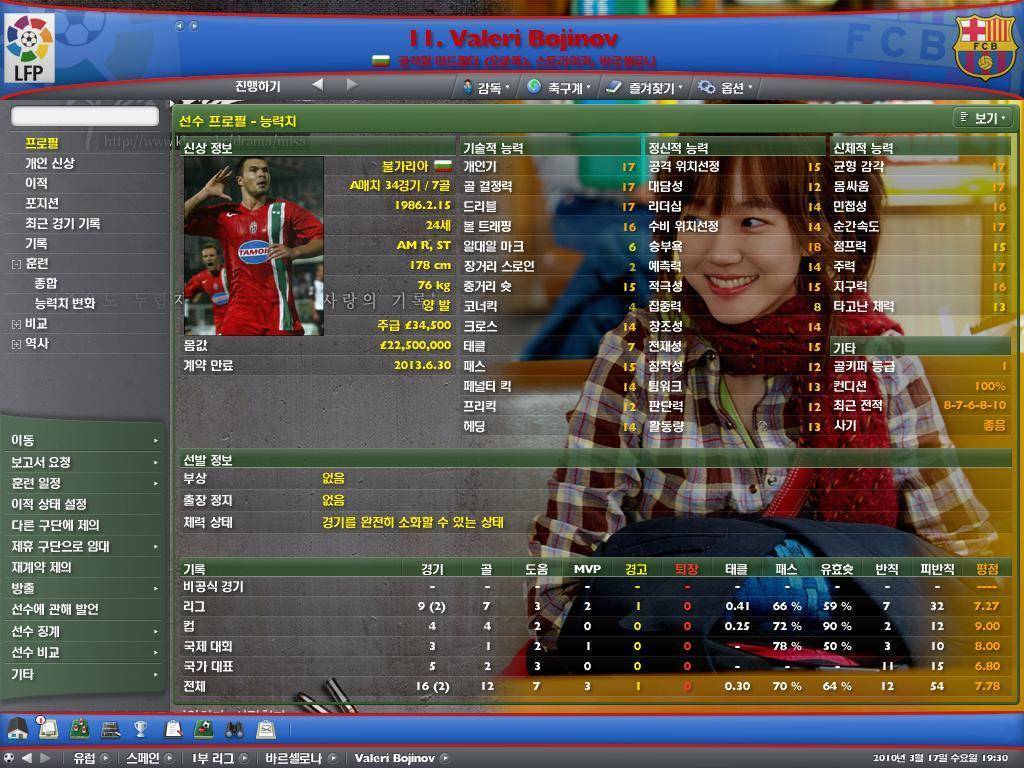Click the 바르셀로나 breadcrumb link
The image size is (1024, 768).
291,758
